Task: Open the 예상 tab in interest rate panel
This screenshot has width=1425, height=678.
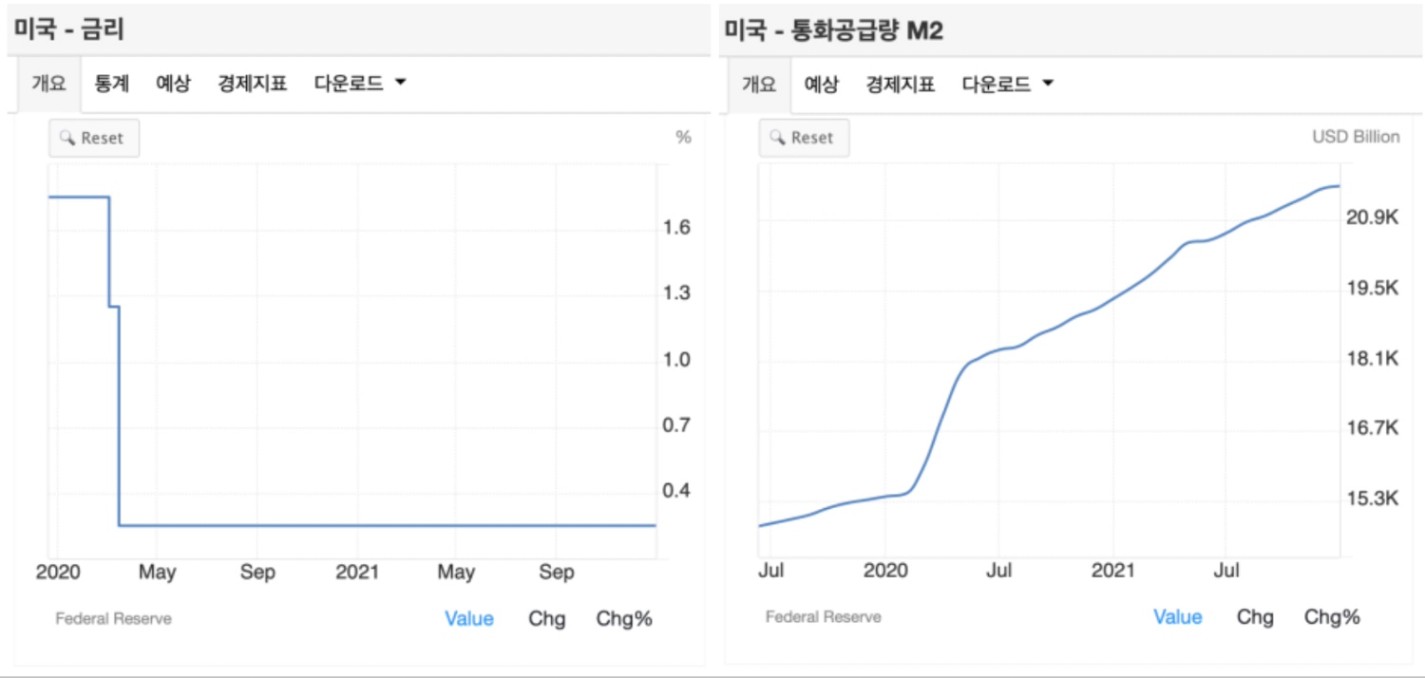Action: 173,84
